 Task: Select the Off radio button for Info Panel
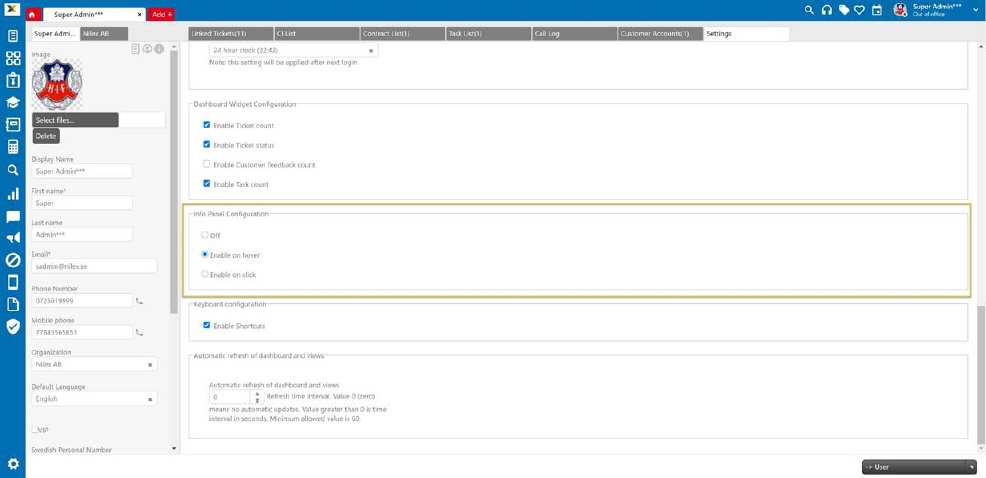[205, 235]
